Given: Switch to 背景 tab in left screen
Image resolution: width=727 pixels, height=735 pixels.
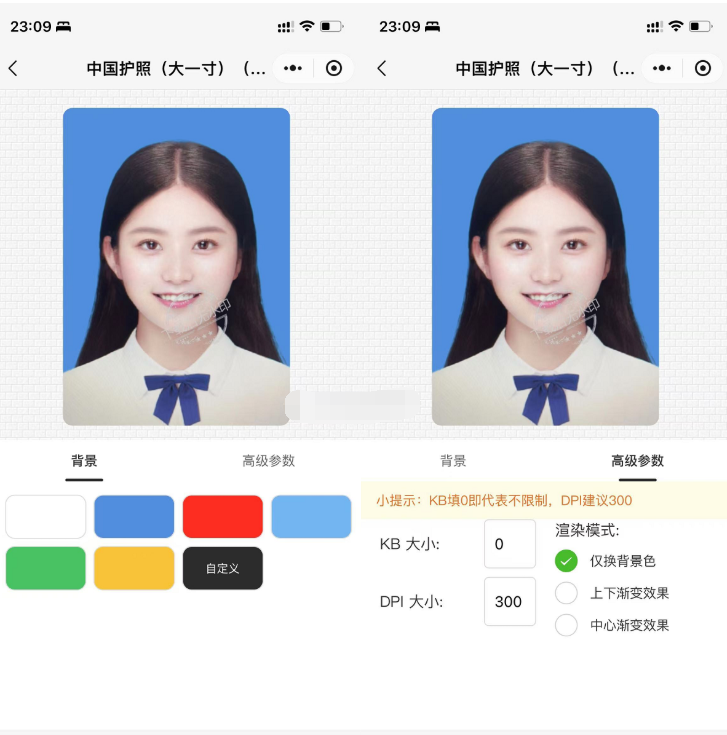Looking at the screenshot, I should coord(84,461).
